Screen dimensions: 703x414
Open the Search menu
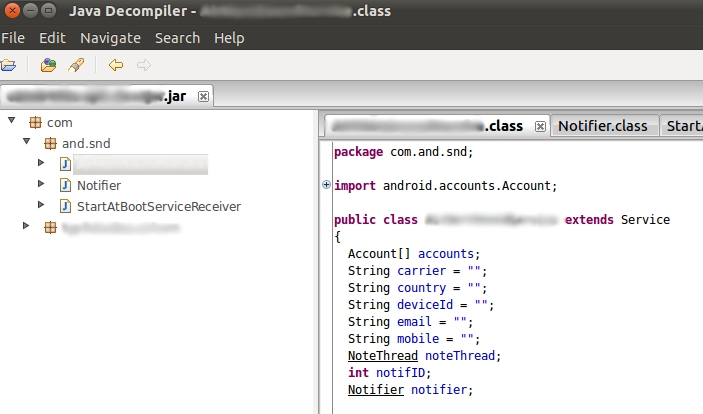pyautogui.click(x=177, y=38)
